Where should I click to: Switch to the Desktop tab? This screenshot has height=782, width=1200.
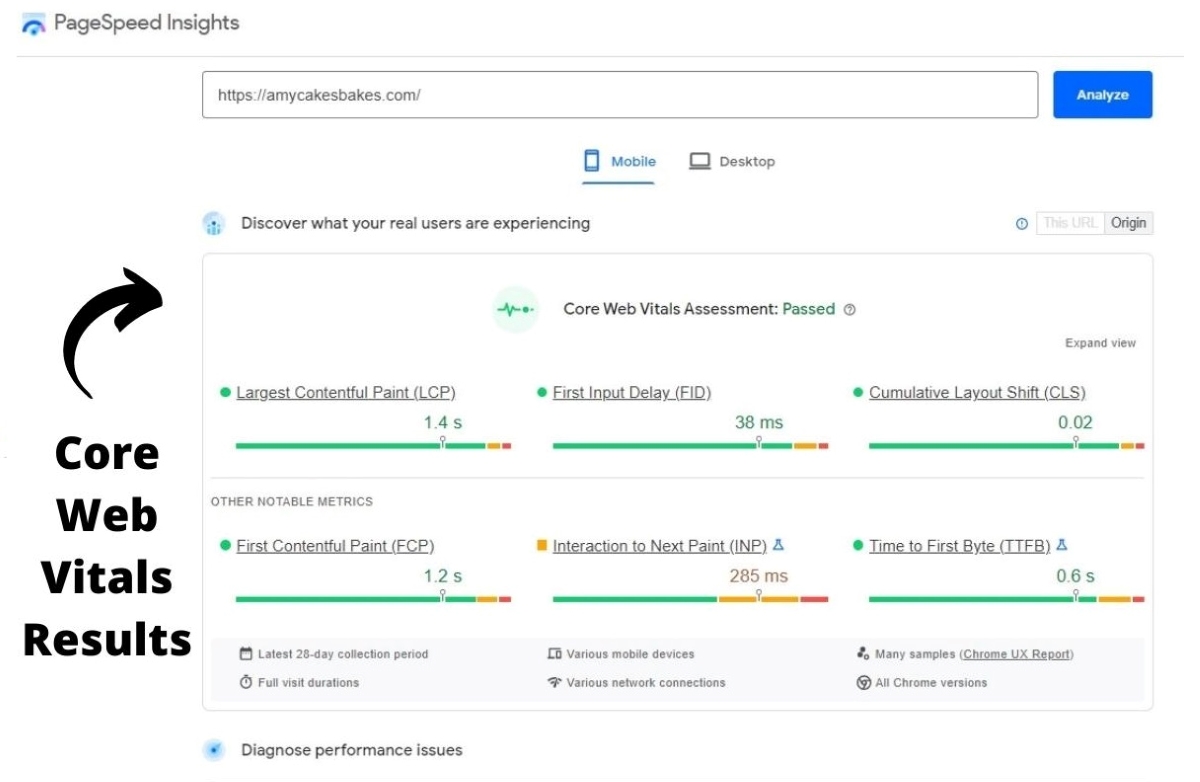(x=732, y=161)
